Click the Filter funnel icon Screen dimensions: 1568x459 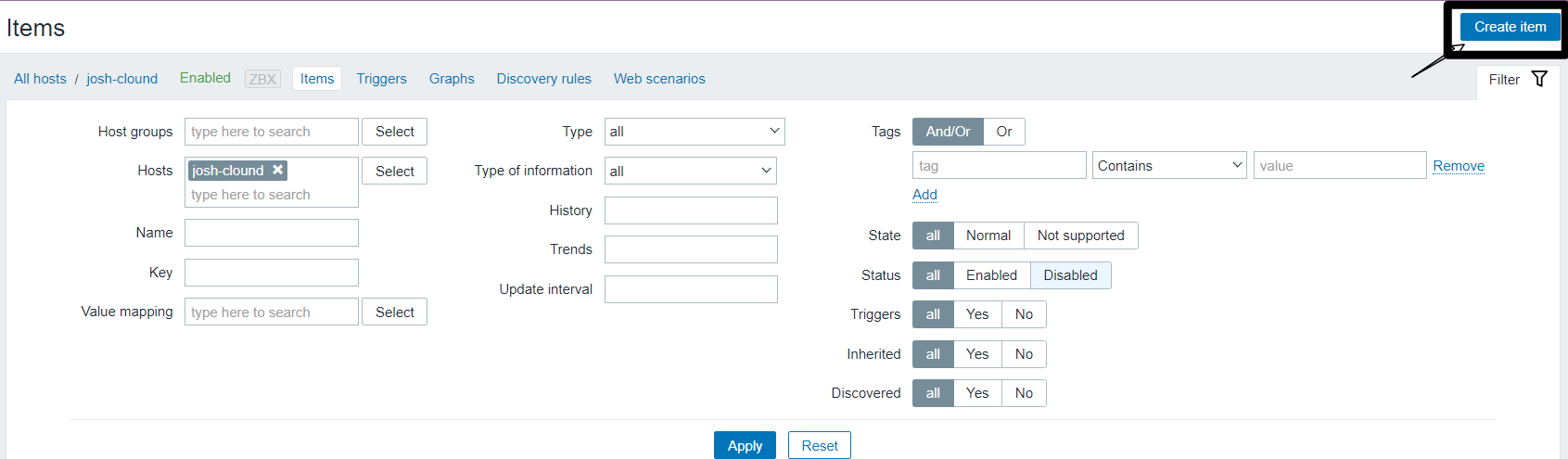click(x=1539, y=79)
